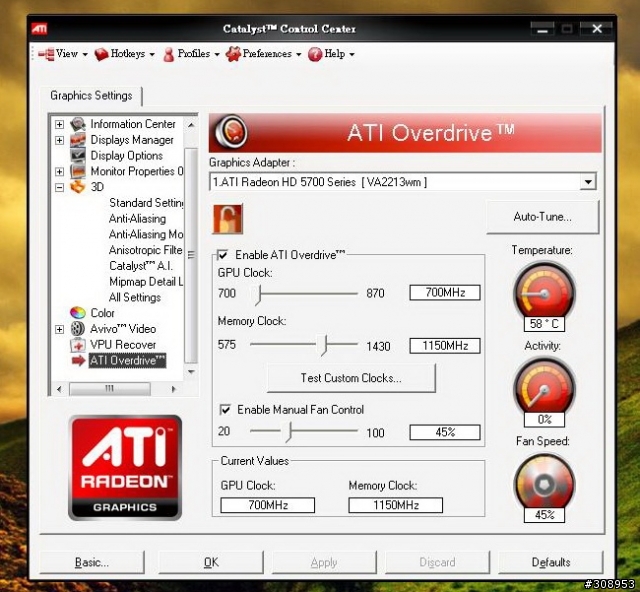Viewport: 640px width, 592px height.
Task: Expand the Displays Manager node
Action: 60,140
